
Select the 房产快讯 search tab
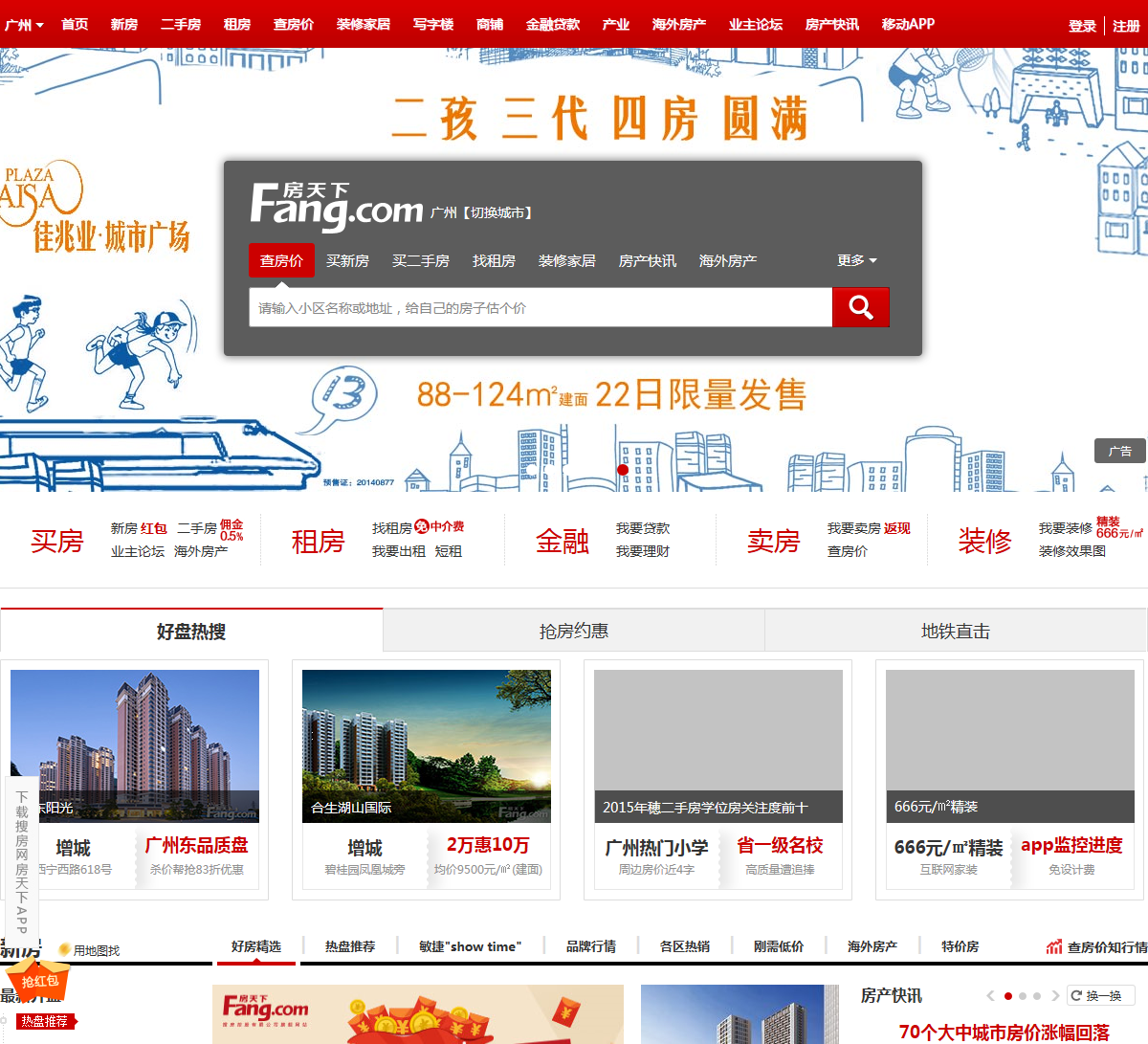coord(647,260)
